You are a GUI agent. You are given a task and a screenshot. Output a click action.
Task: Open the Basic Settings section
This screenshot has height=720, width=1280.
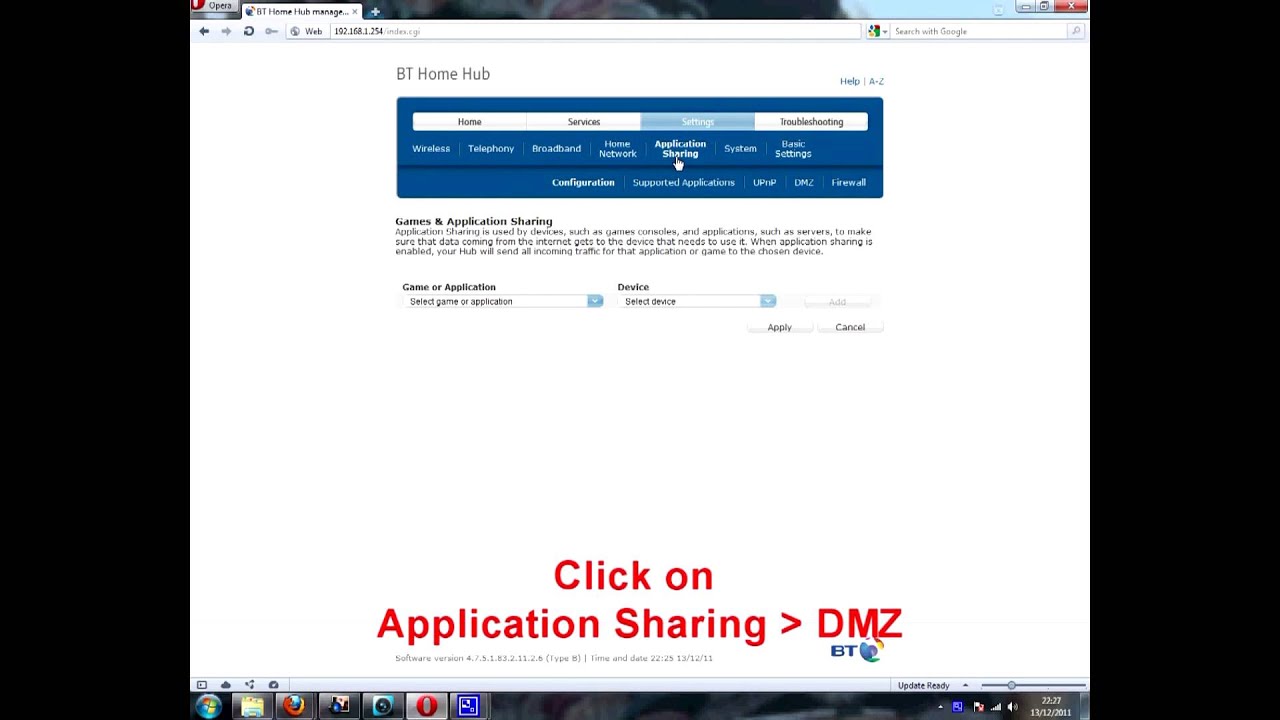(x=793, y=149)
